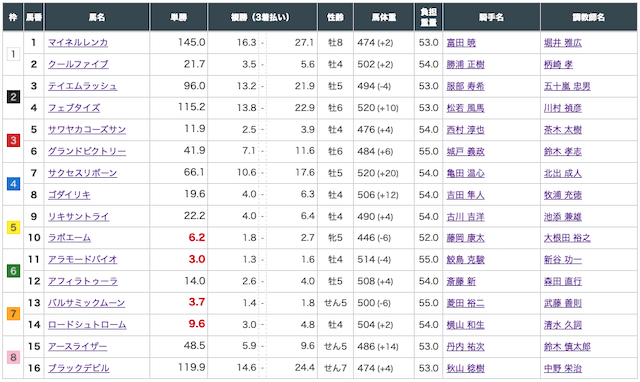This screenshot has height=382, width=640.
Task: Click jockey link 西村 淳也
Action: click(465, 130)
